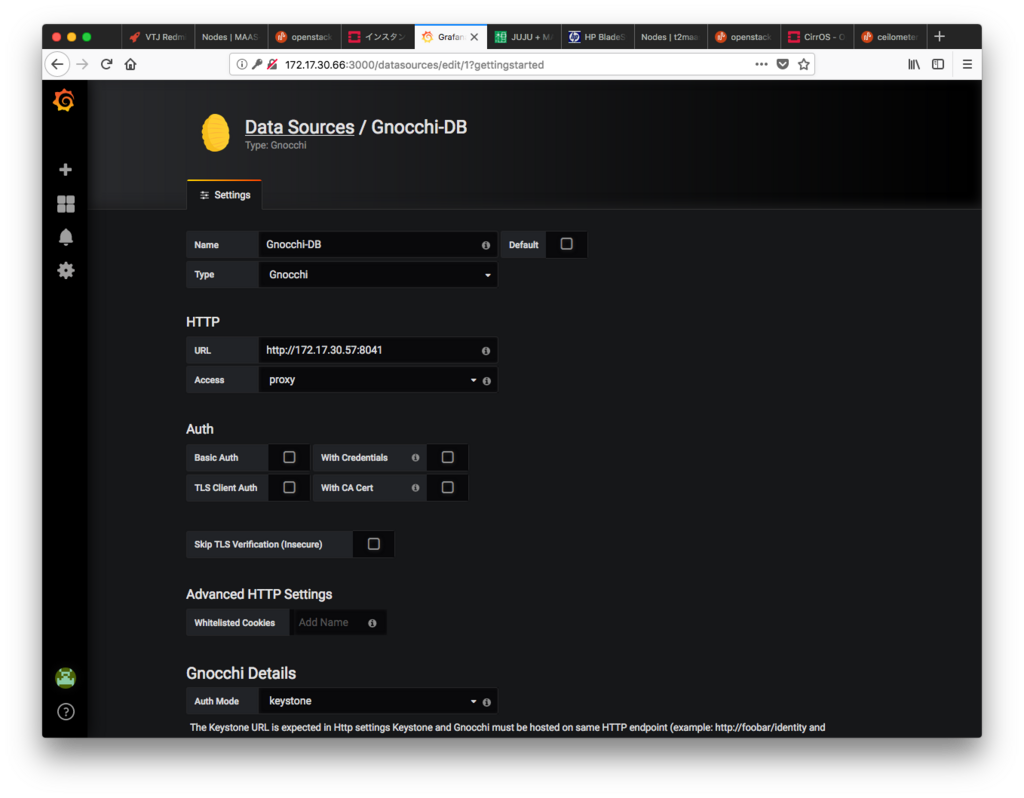This screenshot has width=1024, height=798.
Task: Switch to the CirrOS browser tab
Action: (x=816, y=37)
